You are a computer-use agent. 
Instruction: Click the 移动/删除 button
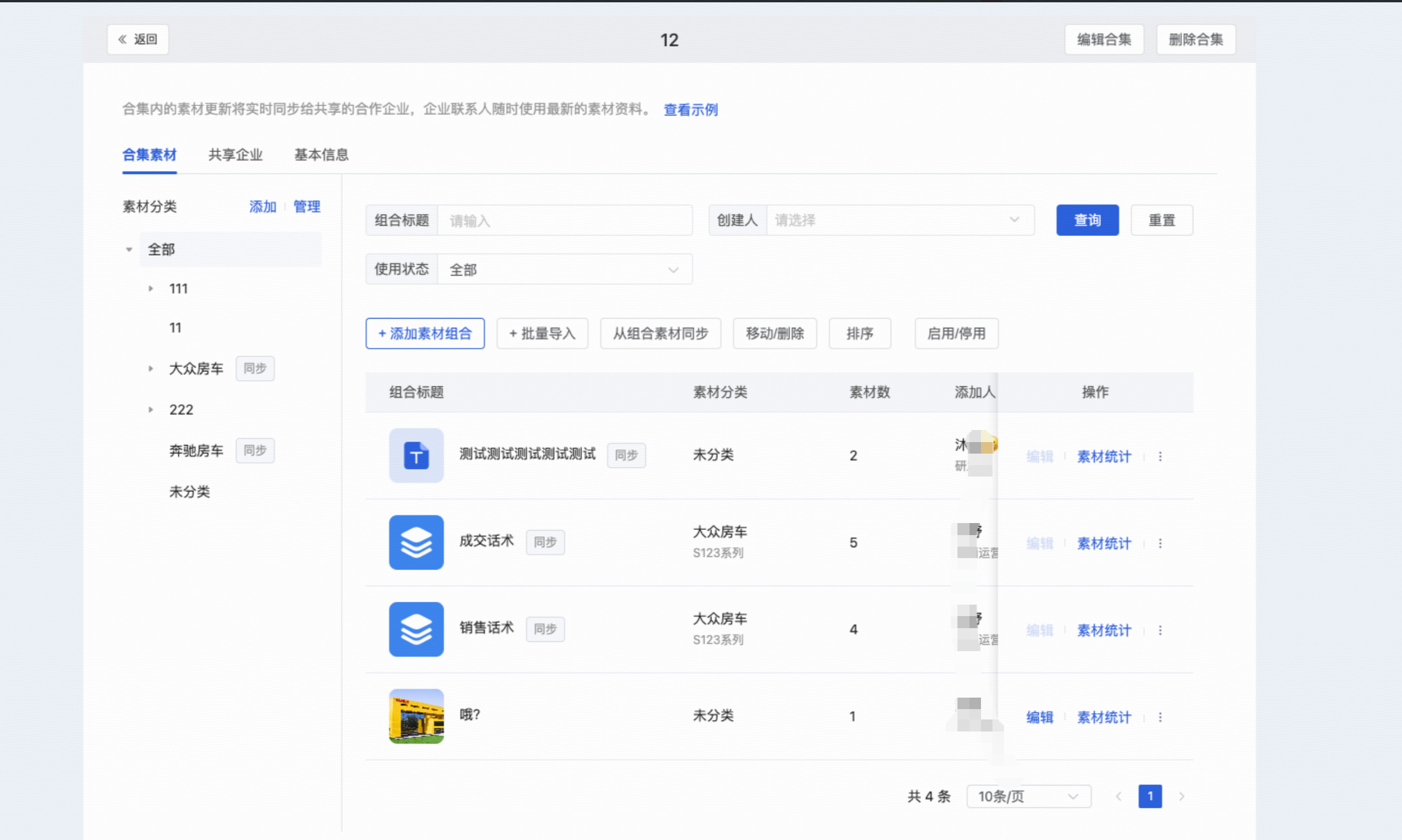pos(775,334)
